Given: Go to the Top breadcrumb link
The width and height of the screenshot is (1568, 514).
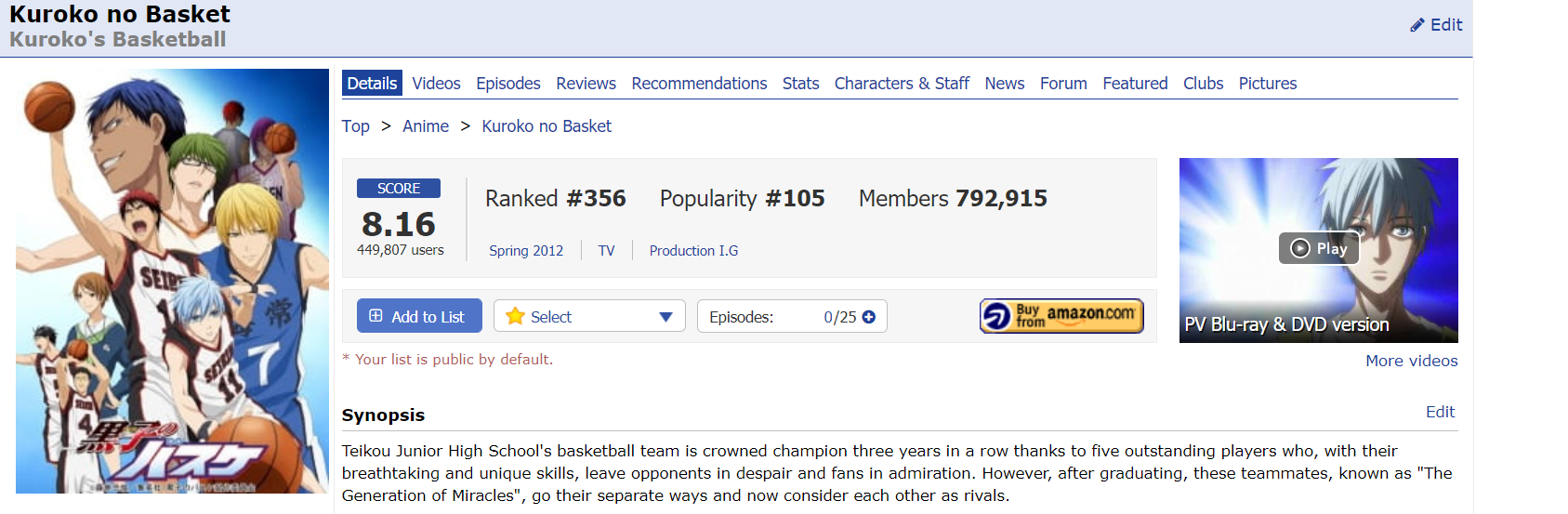Looking at the screenshot, I should (355, 126).
